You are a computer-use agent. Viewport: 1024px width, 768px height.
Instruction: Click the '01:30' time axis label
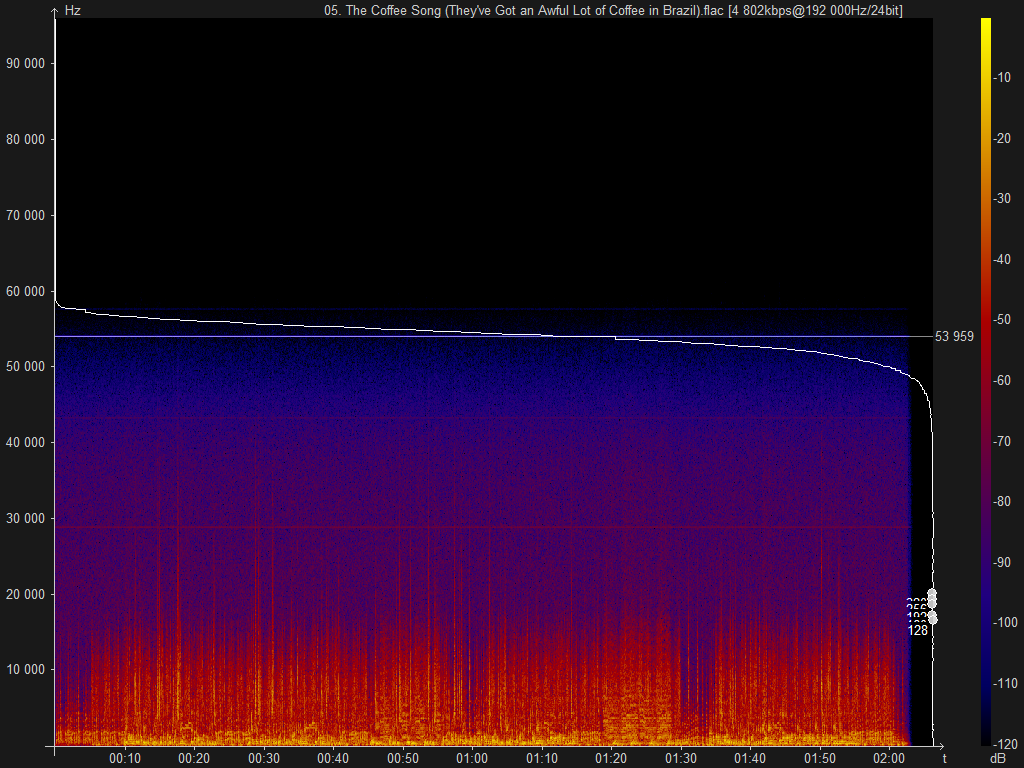[x=681, y=758]
